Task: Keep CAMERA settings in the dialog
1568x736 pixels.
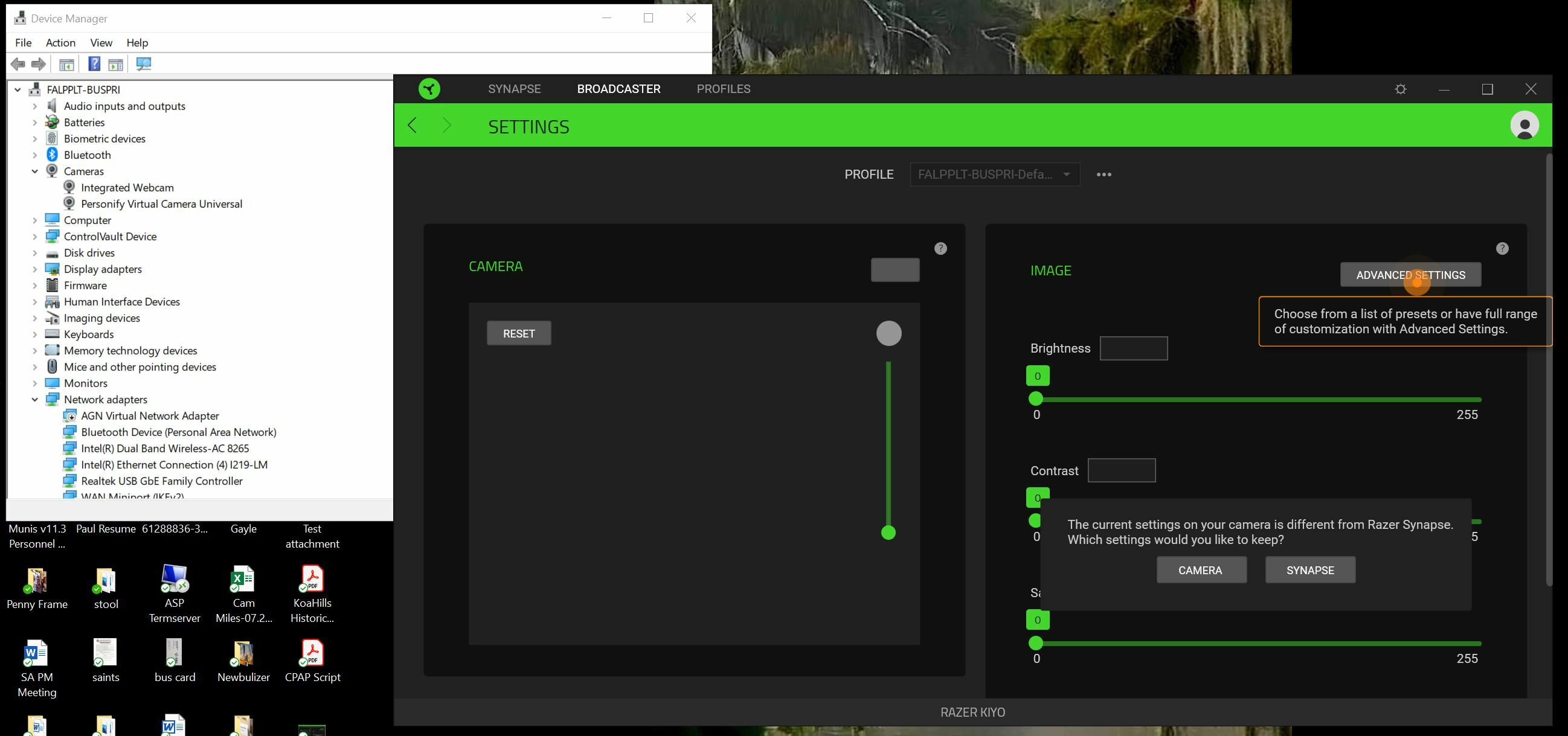Action: tap(1201, 570)
